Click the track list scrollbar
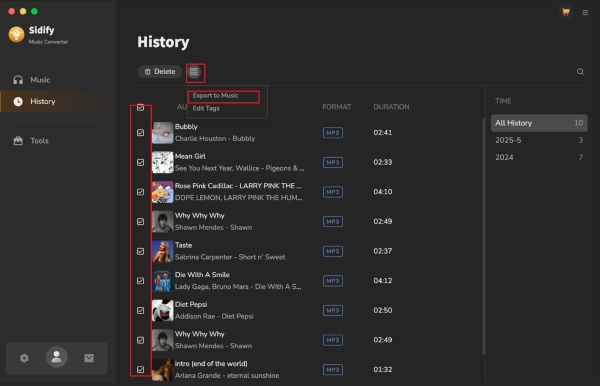Screen dimensions: 600x386 click(x=483, y=236)
